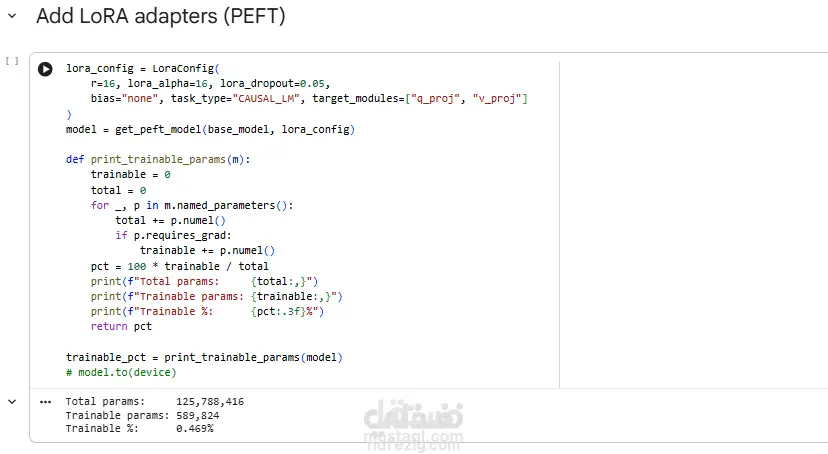The image size is (828, 454).
Task: Click the Trainable % 0.469% output line
Action: click(x=139, y=429)
